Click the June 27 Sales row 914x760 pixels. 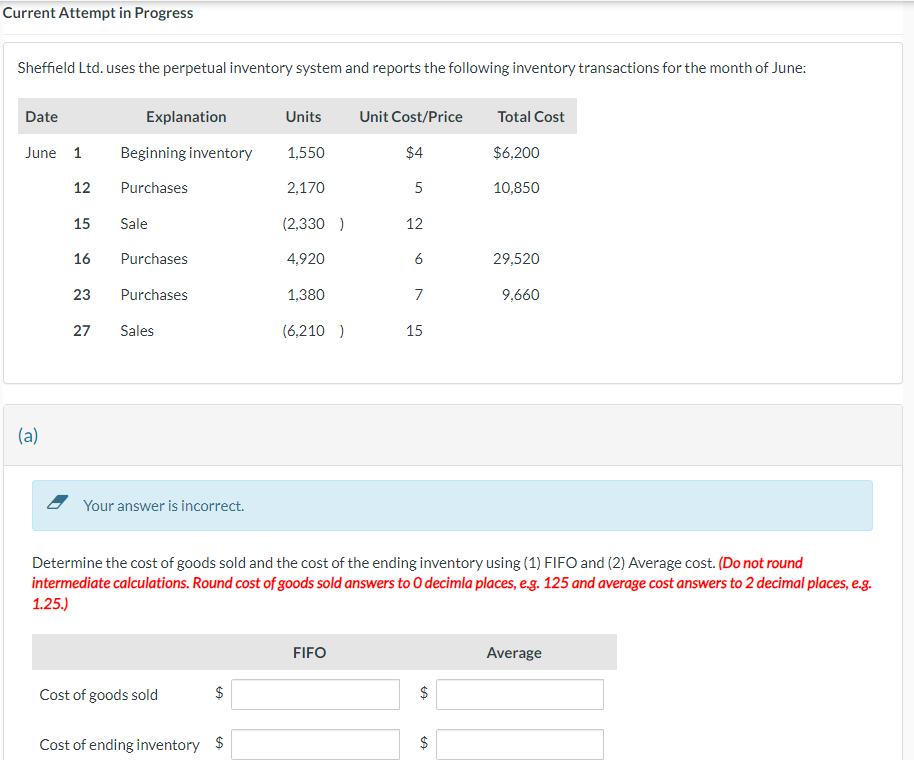[137, 330]
